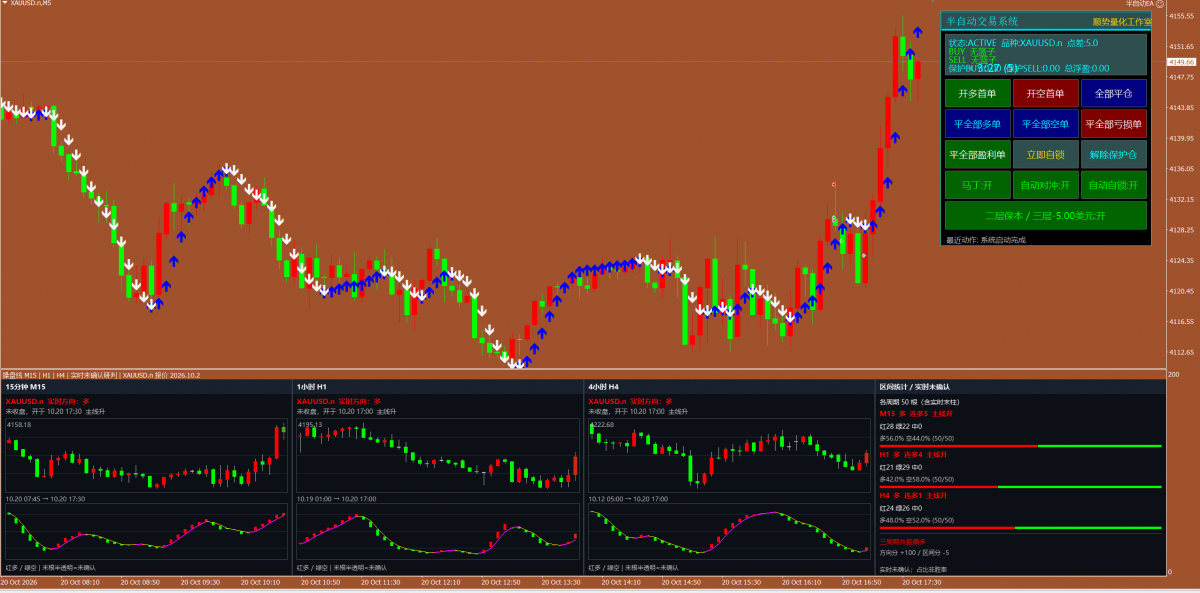1200x593 pixels.
Task: Click 平全部亏损单 to close losing orders
Action: (x=1113, y=124)
